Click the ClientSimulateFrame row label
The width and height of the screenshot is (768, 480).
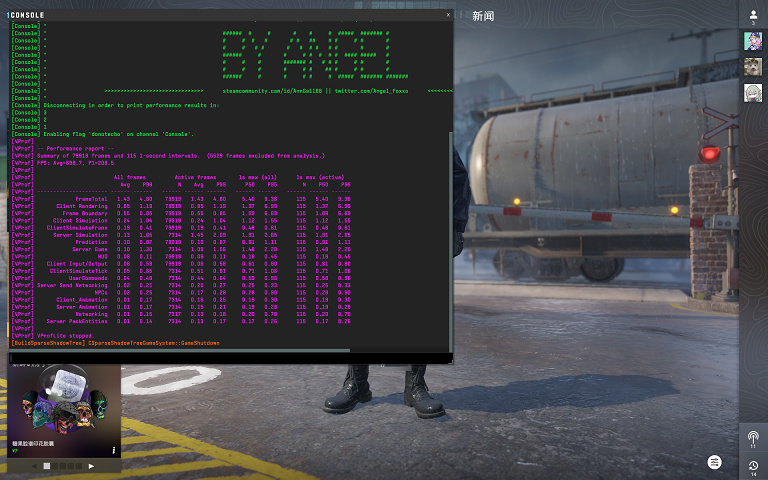tap(77, 228)
